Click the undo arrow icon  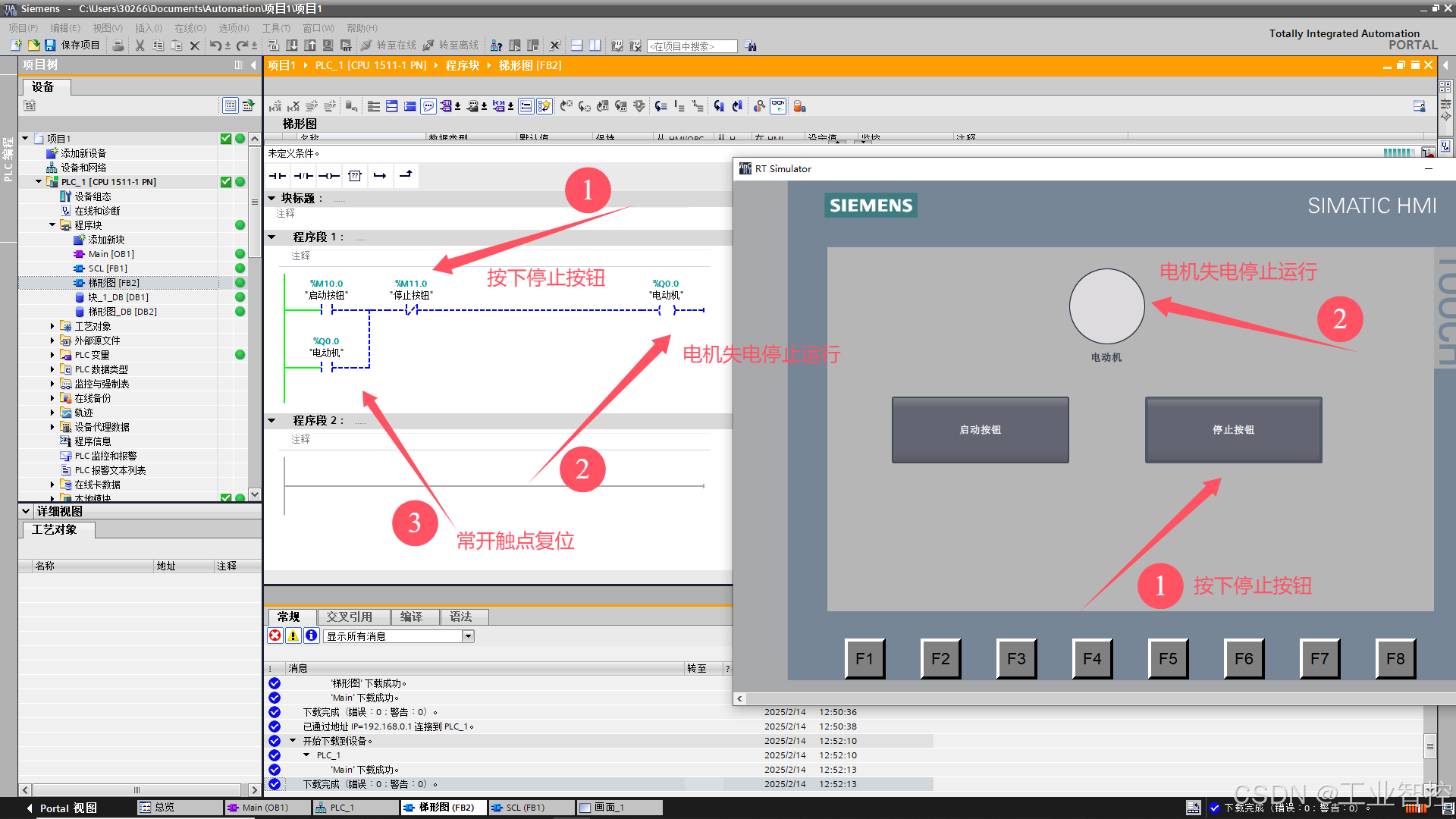pos(215,45)
